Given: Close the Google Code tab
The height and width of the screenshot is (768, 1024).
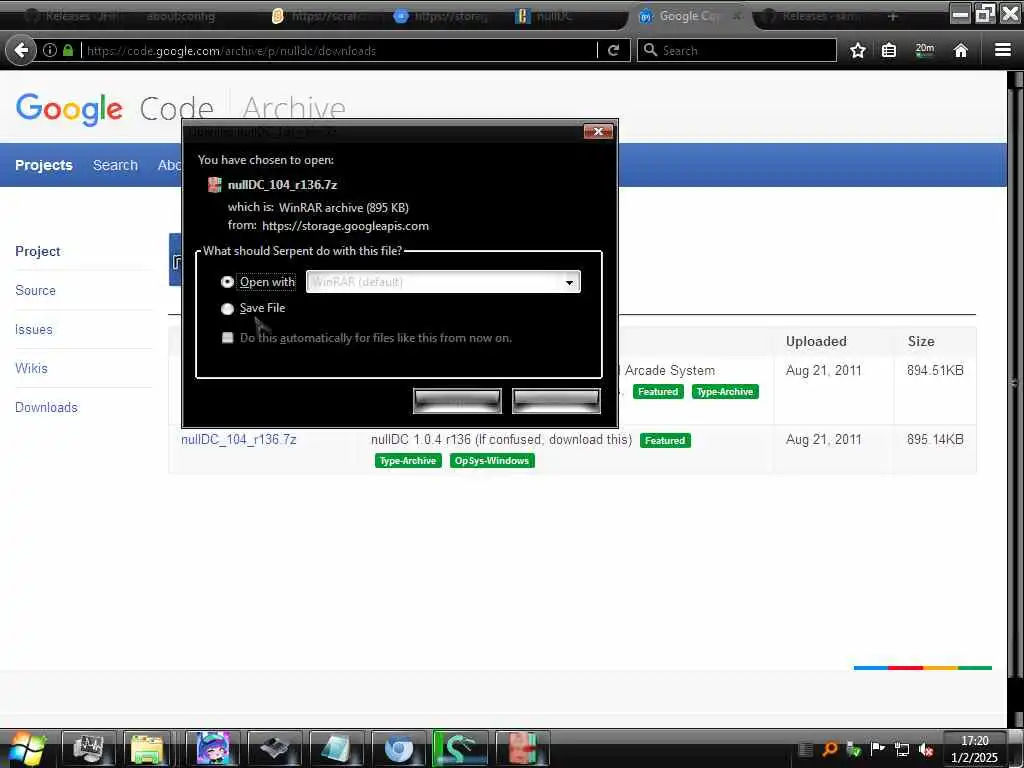Looking at the screenshot, I should pos(737,16).
